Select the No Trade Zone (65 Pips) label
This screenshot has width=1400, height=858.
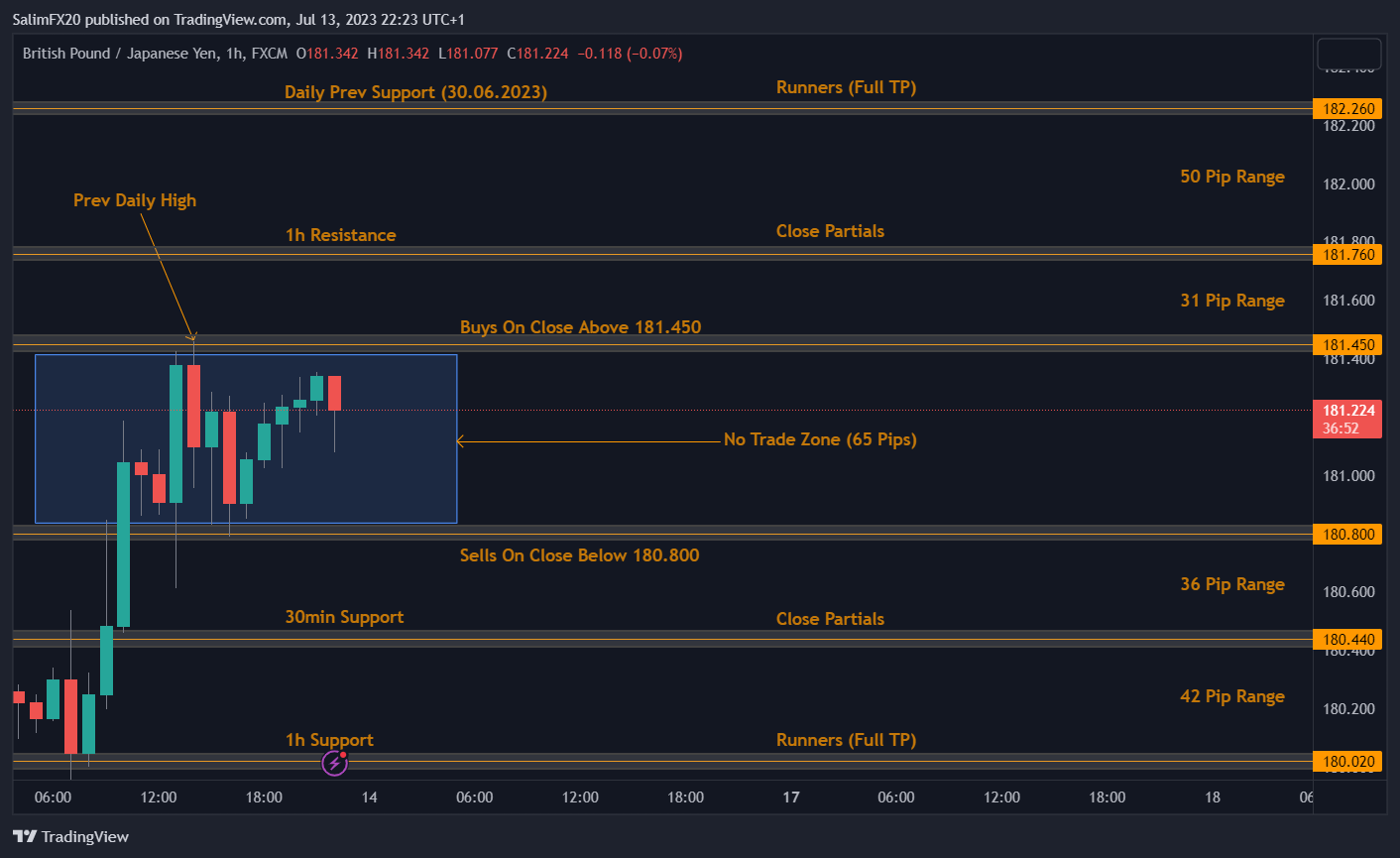tap(820, 439)
